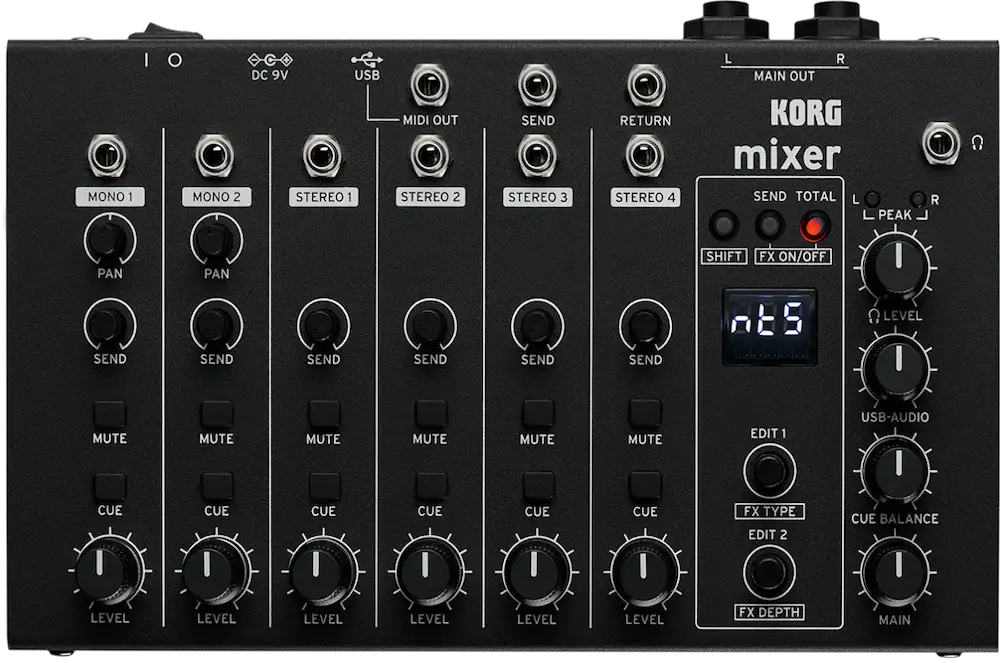Enable CUE on STEREO 3 channel
1000x663 pixels.
click(x=538, y=486)
